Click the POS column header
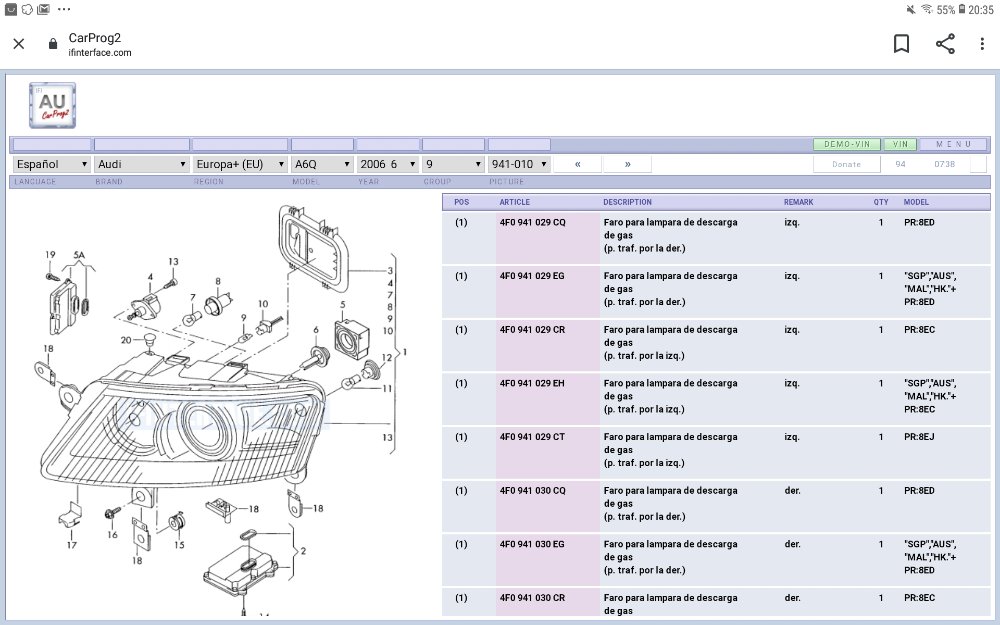 pos(462,202)
